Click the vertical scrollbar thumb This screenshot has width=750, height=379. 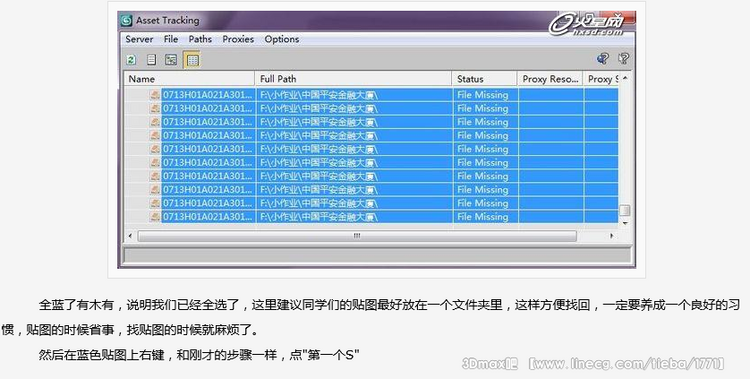pyautogui.click(x=625, y=211)
